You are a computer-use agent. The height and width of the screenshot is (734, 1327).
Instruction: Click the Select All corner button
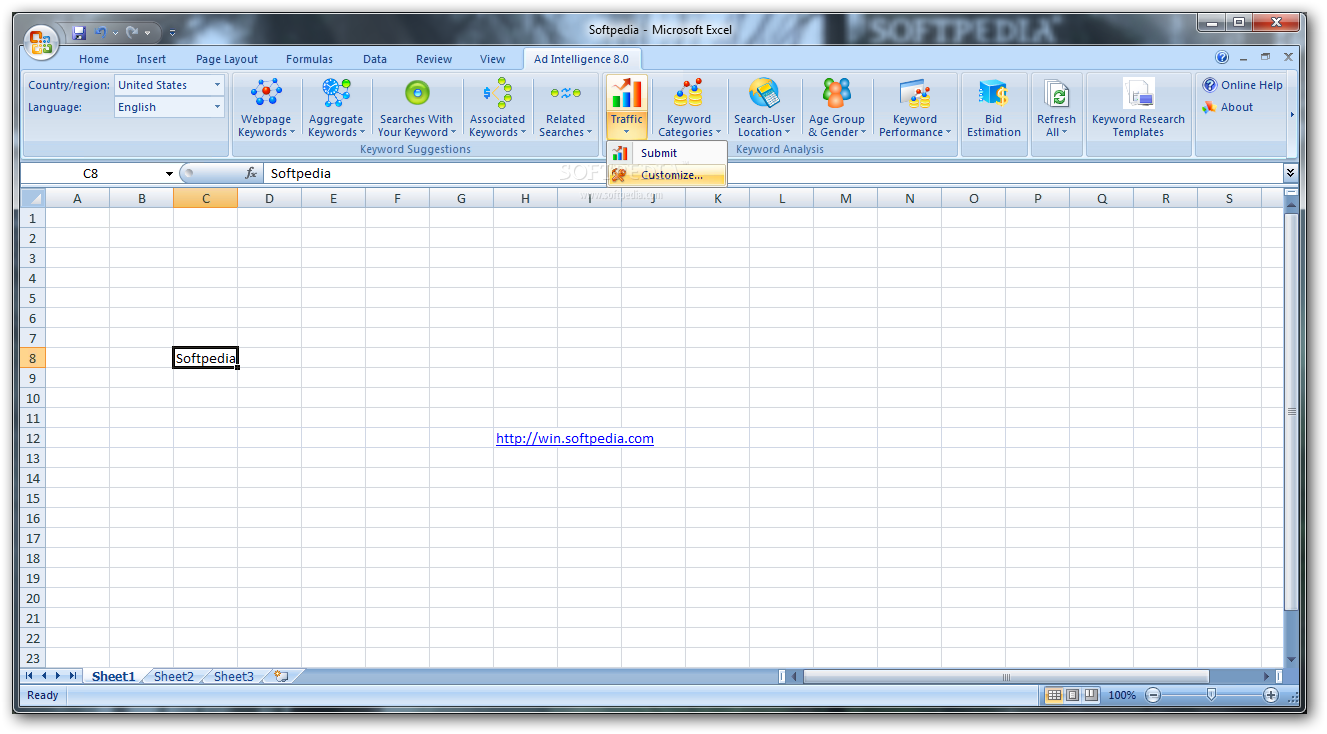[x=33, y=198]
